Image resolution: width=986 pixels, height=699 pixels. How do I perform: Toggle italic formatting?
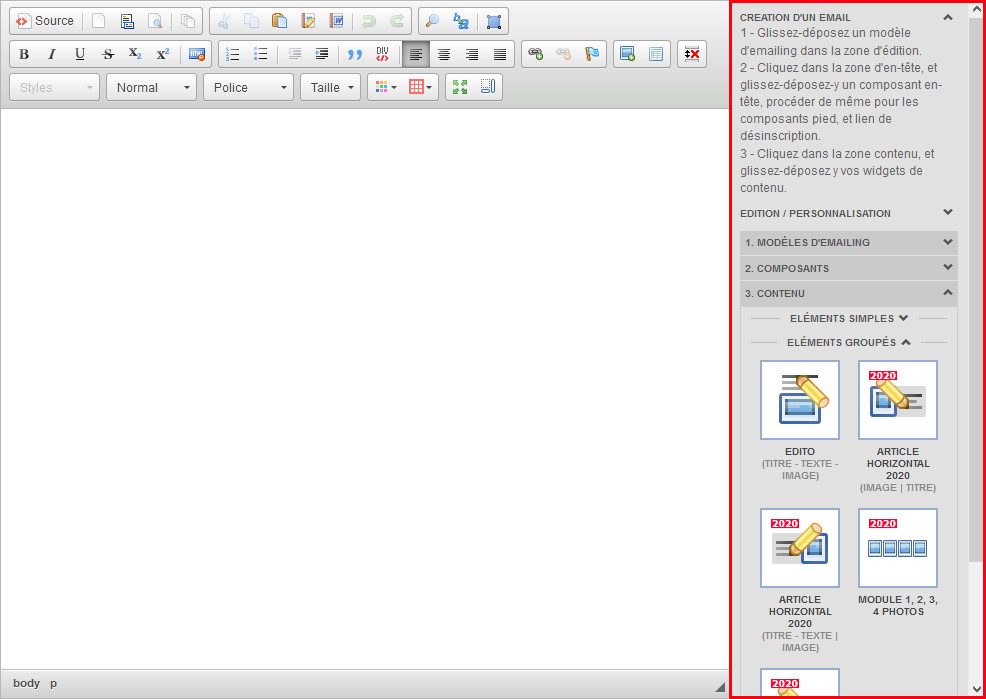point(51,54)
